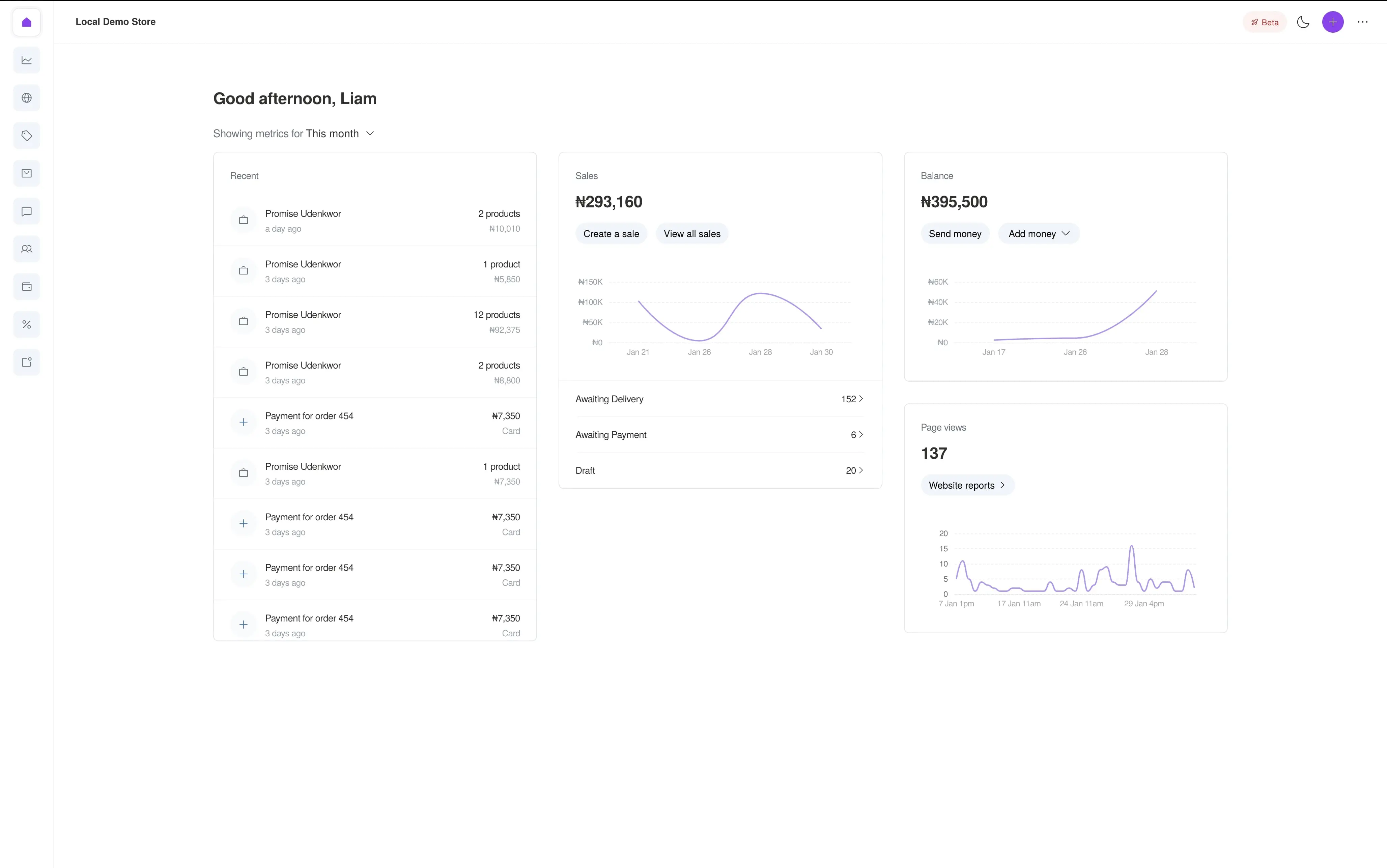This screenshot has width=1387, height=868.
Task: Open the three-dot more options menu
Action: click(x=1362, y=22)
